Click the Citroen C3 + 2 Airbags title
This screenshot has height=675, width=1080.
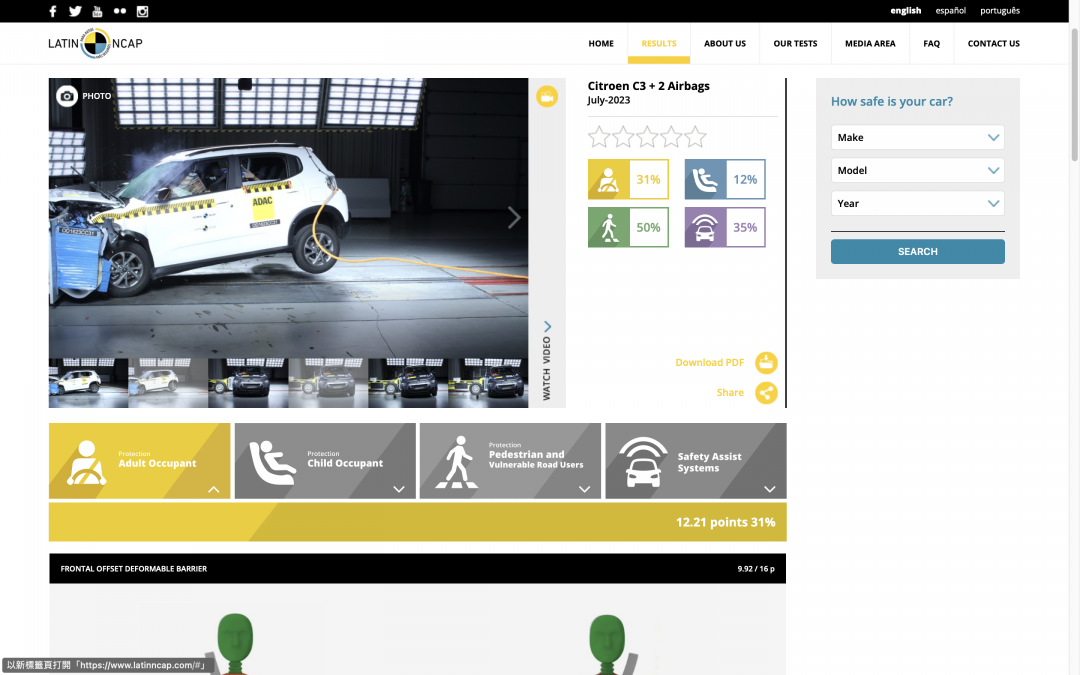pyautogui.click(x=648, y=86)
